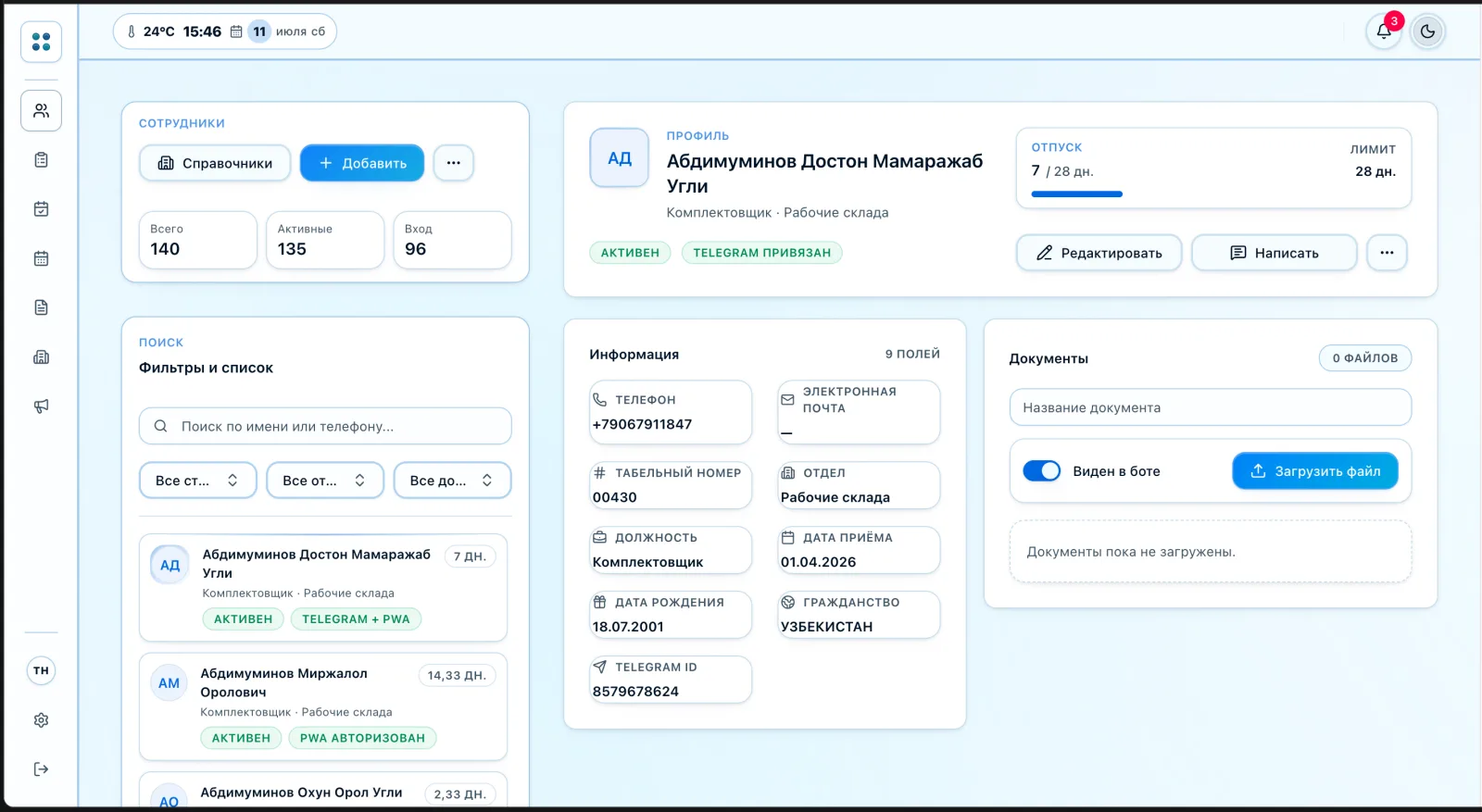
Task: Click the Справочники button
Action: click(x=215, y=163)
